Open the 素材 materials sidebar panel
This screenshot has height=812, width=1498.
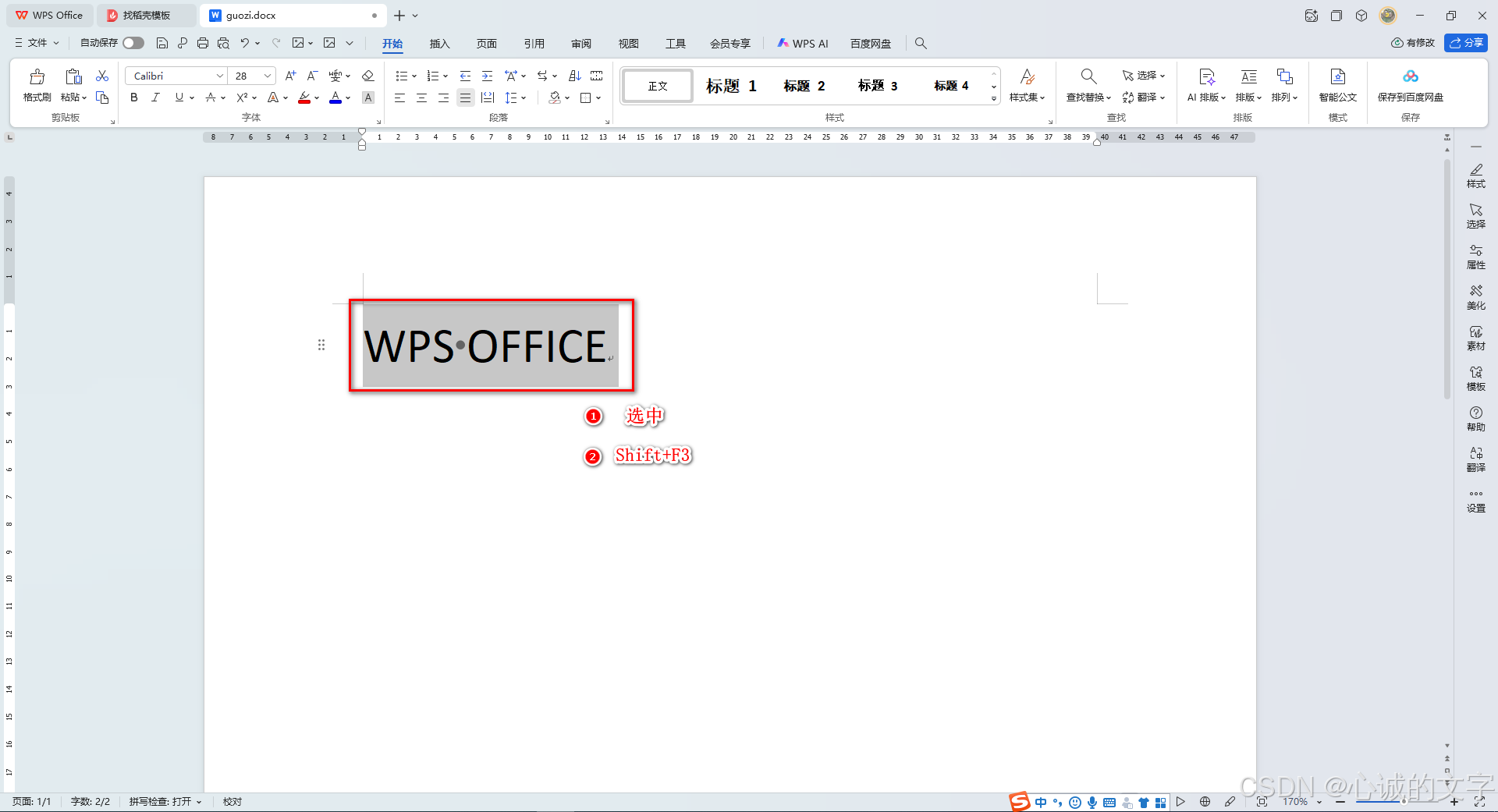point(1476,338)
